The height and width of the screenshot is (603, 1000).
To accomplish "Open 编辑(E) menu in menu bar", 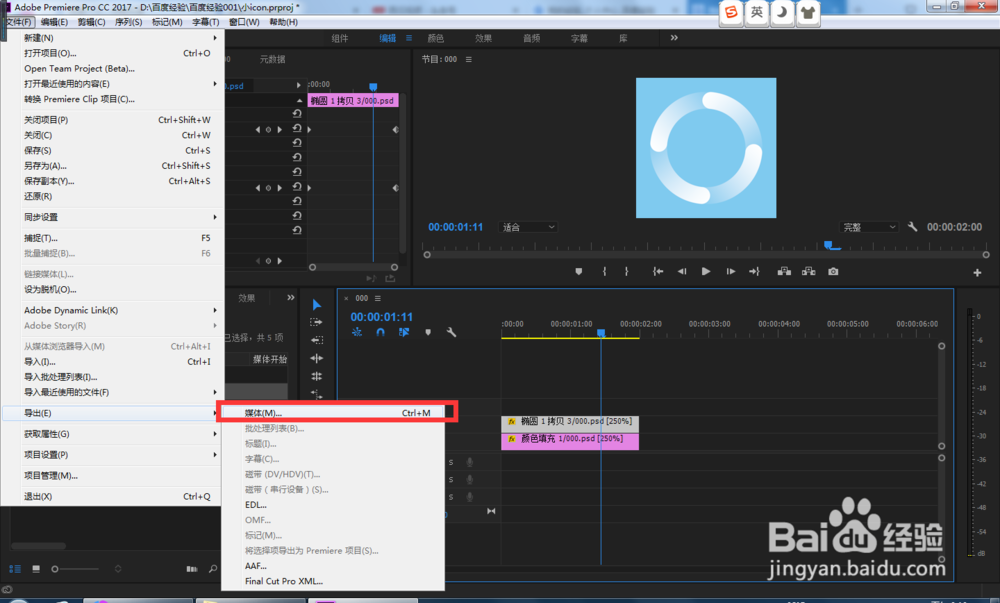I will 54,22.
